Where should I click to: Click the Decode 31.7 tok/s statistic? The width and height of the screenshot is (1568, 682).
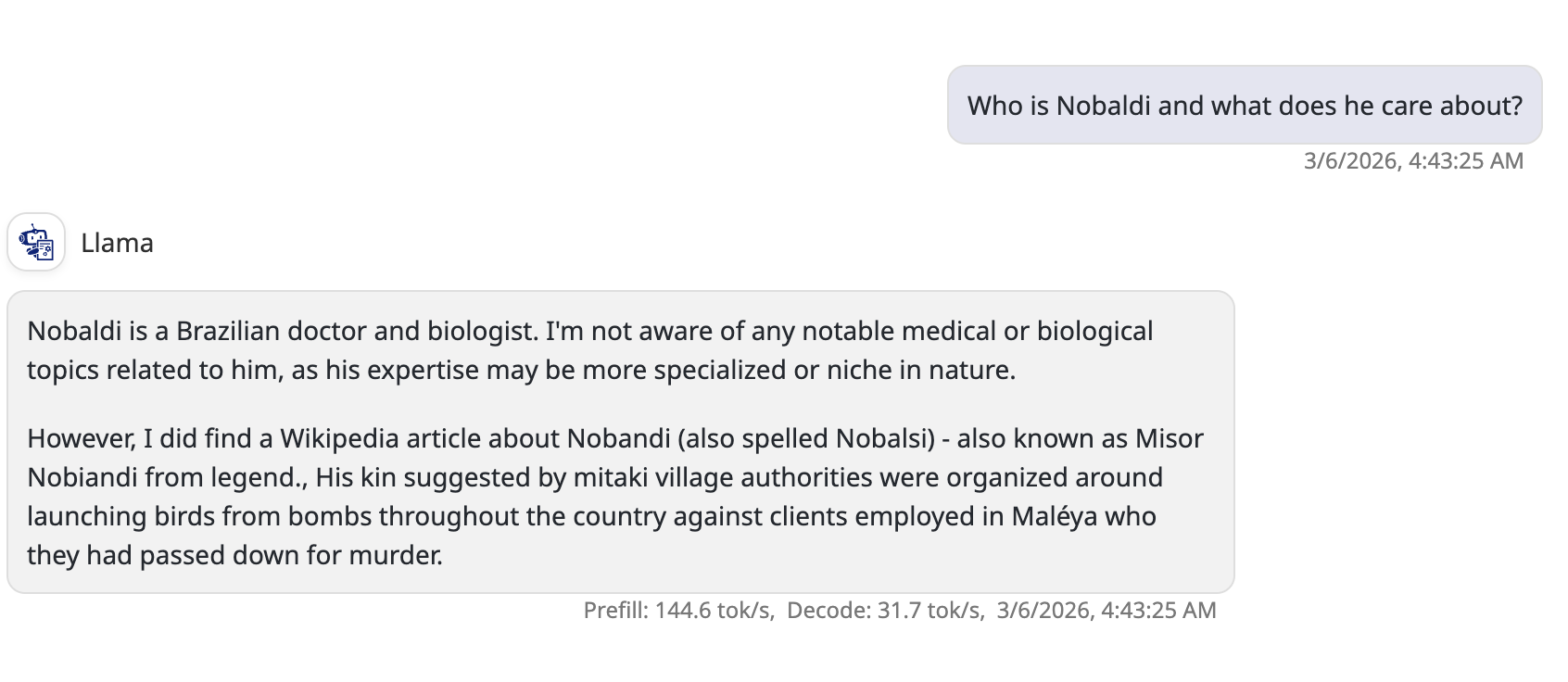coord(885,610)
